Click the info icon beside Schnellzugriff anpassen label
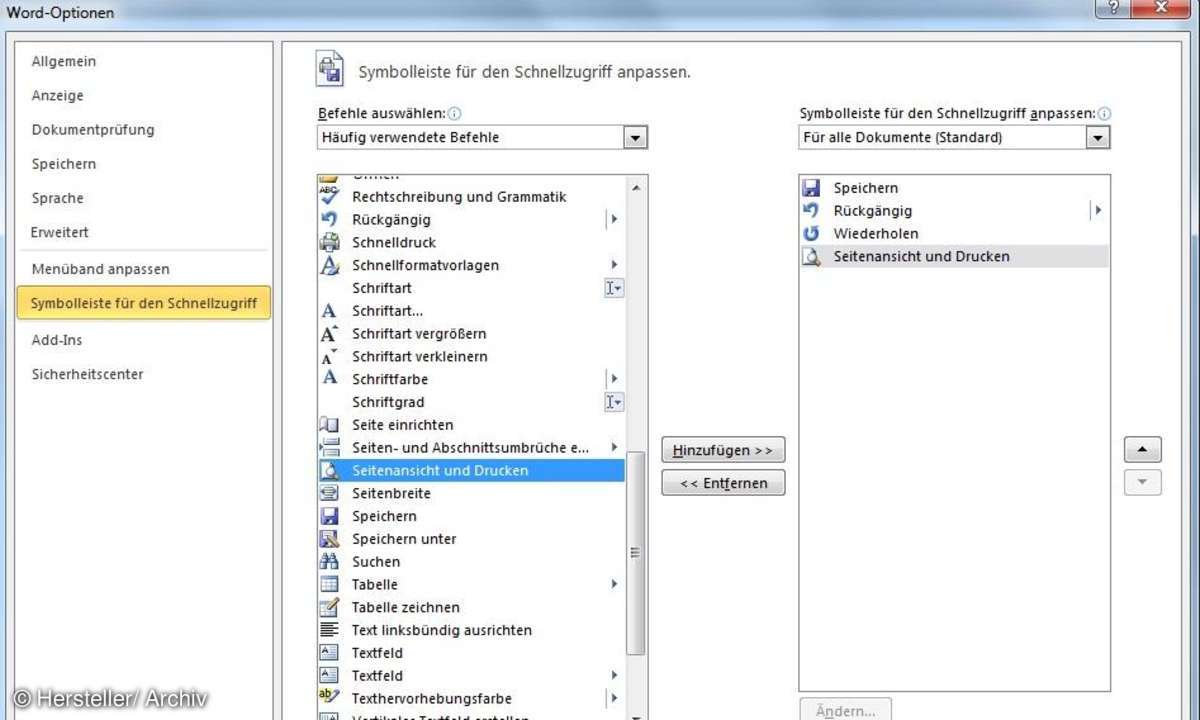Image resolution: width=1200 pixels, height=720 pixels. [1105, 114]
